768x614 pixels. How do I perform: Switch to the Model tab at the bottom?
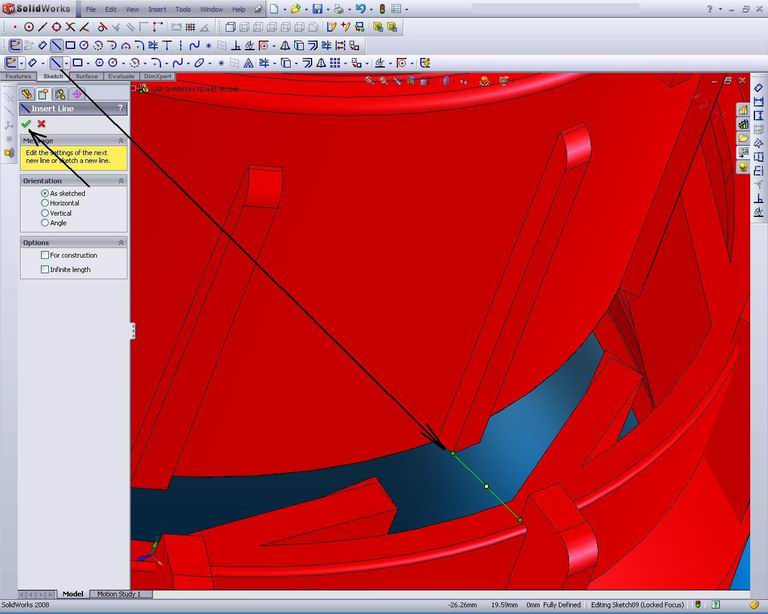[73, 594]
